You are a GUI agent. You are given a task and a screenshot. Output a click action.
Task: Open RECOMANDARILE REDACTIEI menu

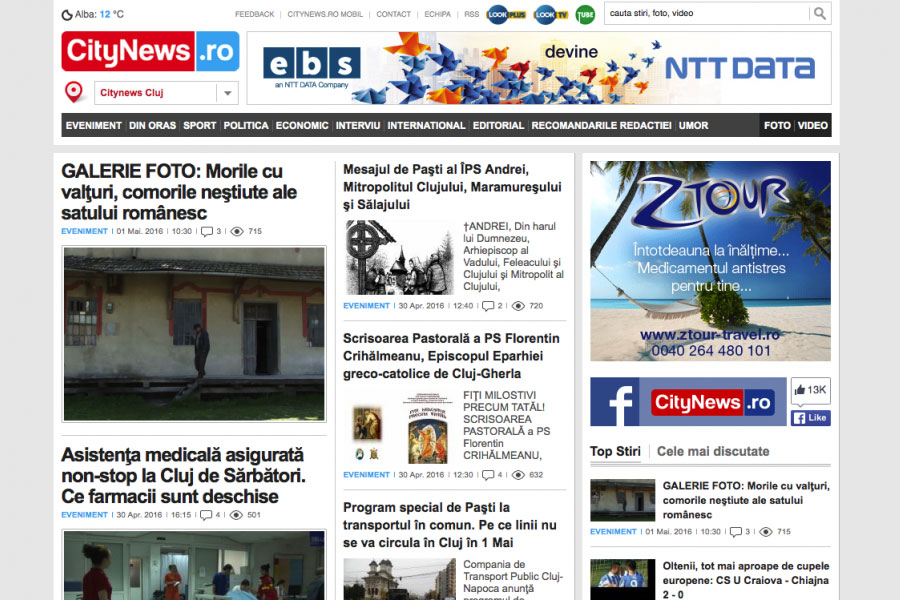601,125
